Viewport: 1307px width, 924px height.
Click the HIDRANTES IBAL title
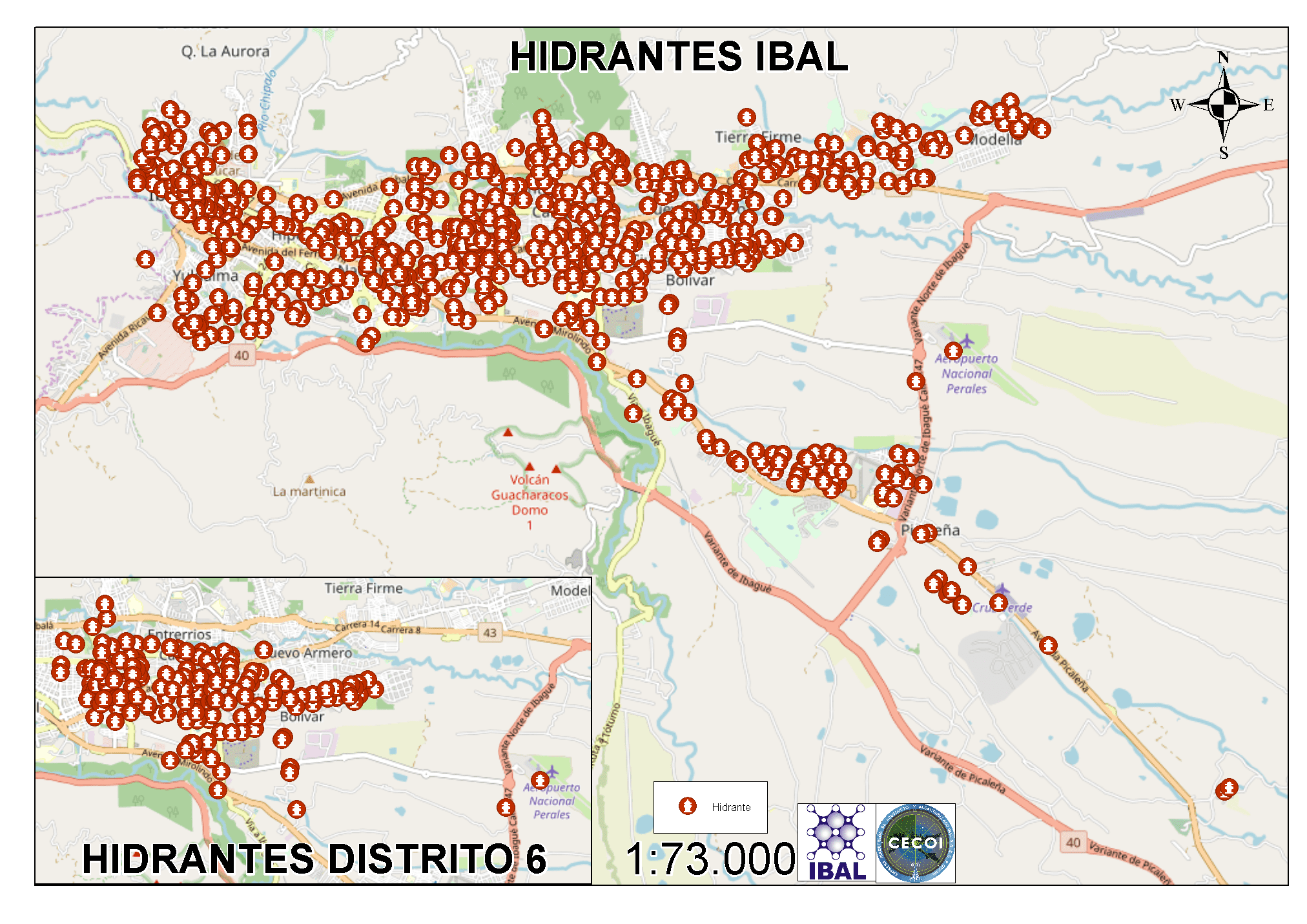tap(678, 56)
